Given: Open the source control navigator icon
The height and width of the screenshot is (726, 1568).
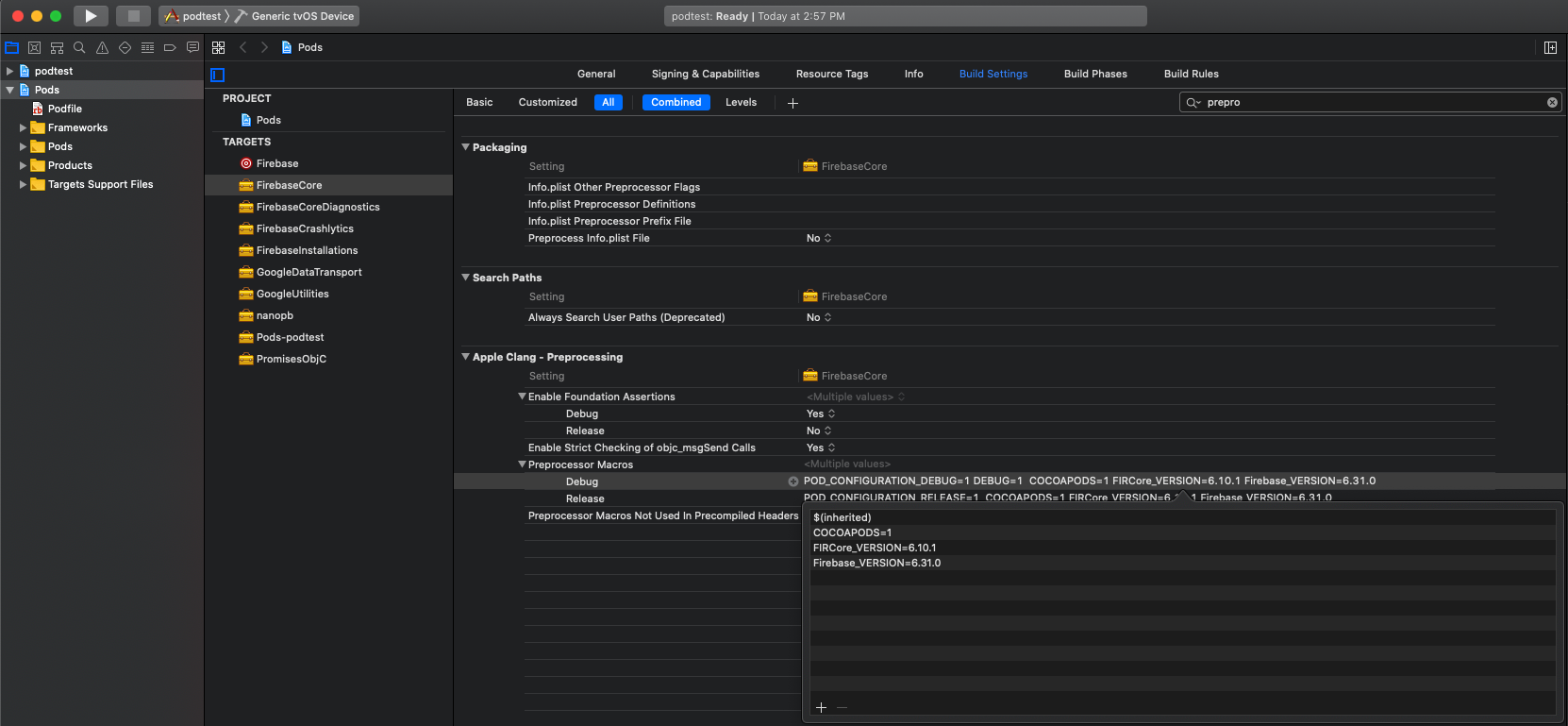Looking at the screenshot, I should tap(35, 47).
